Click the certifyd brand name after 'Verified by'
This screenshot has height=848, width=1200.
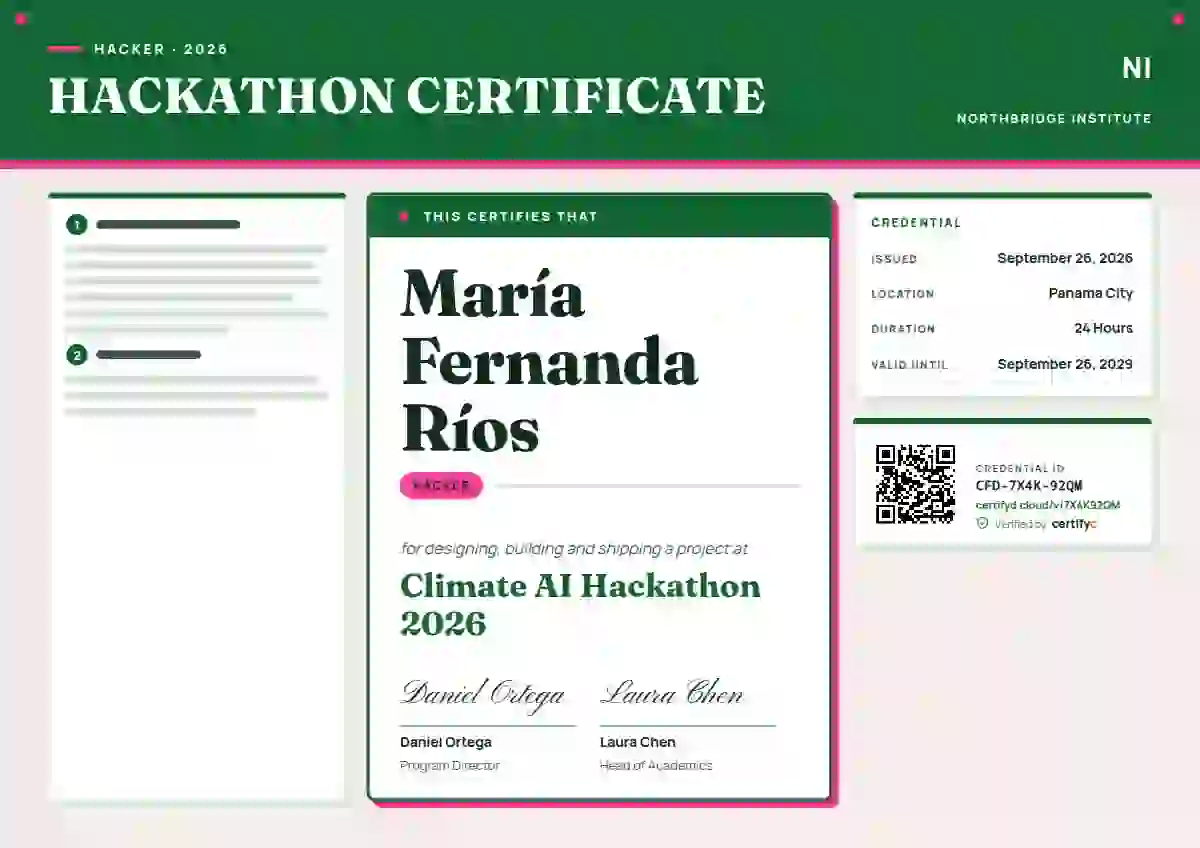[1074, 523]
